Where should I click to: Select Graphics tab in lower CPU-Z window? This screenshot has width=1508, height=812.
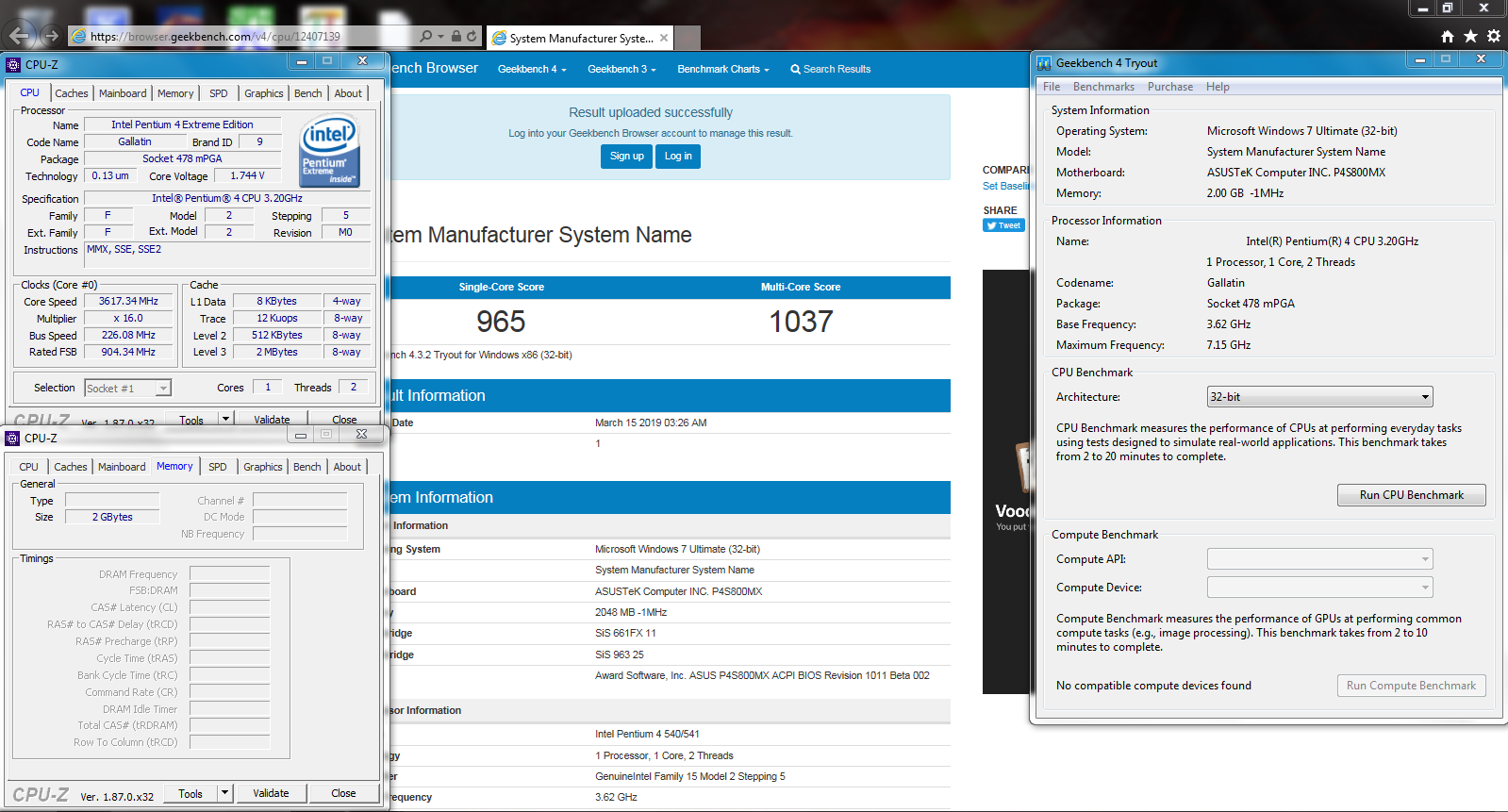coord(262,467)
